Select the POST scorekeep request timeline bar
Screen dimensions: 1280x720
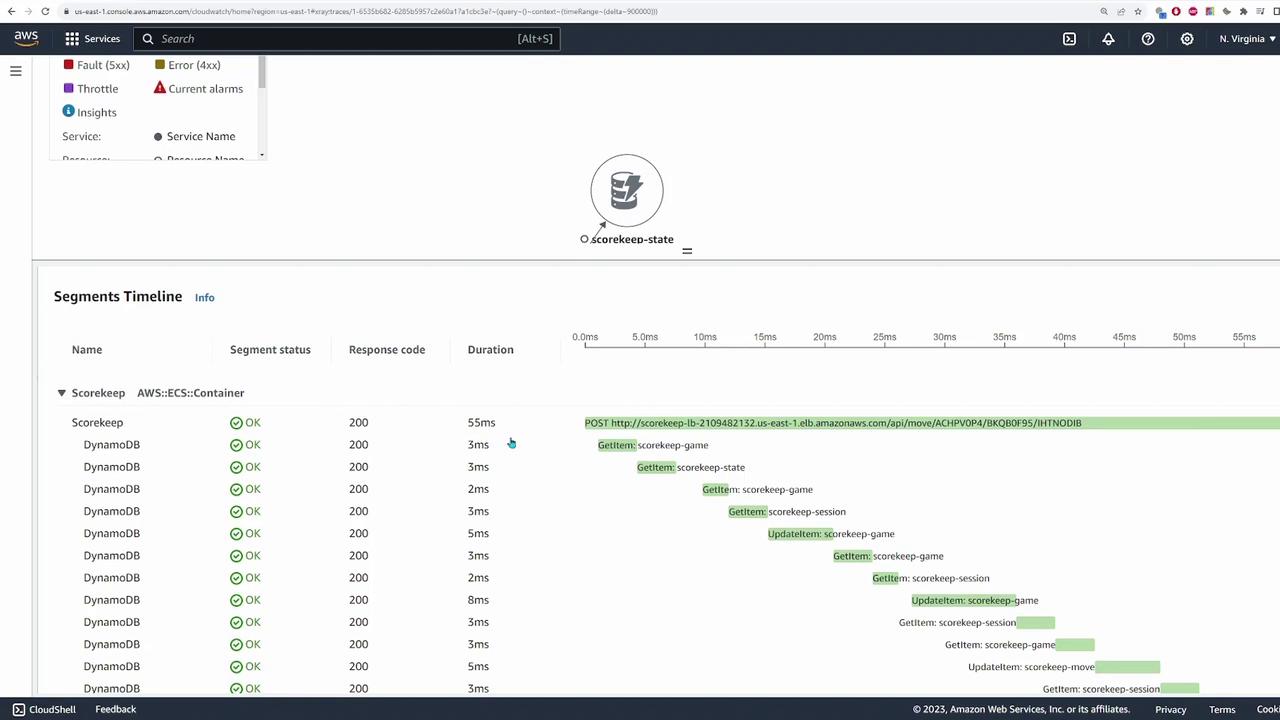tap(932, 423)
